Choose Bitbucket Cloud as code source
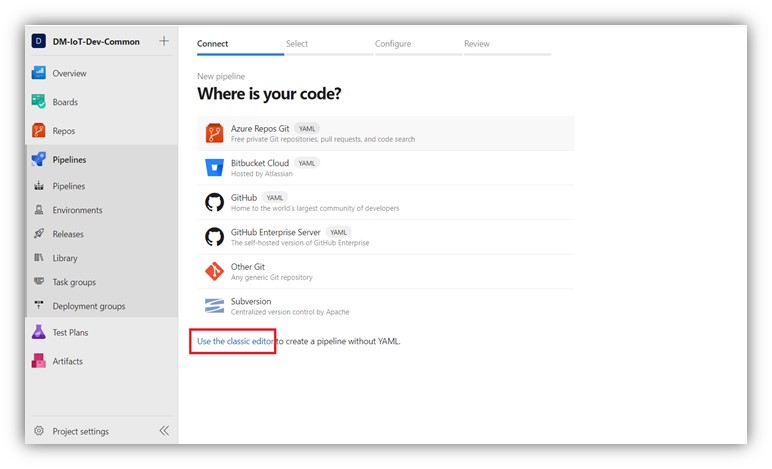The image size is (772, 469). tap(386, 168)
